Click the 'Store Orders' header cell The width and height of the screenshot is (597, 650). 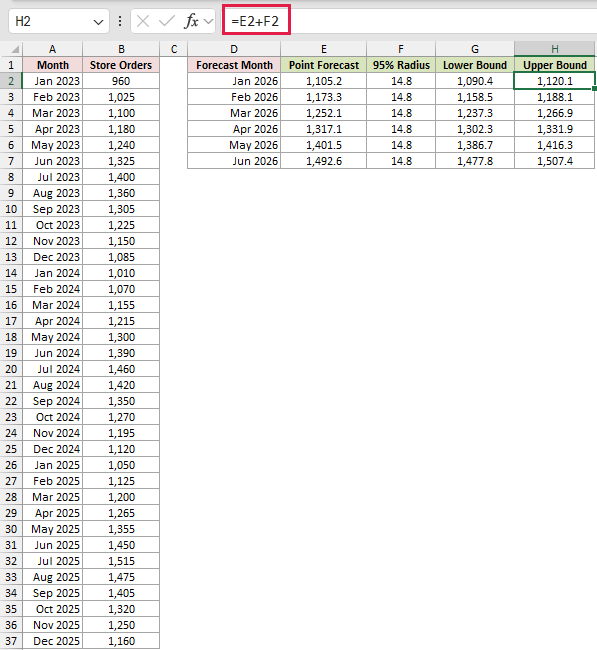121,65
